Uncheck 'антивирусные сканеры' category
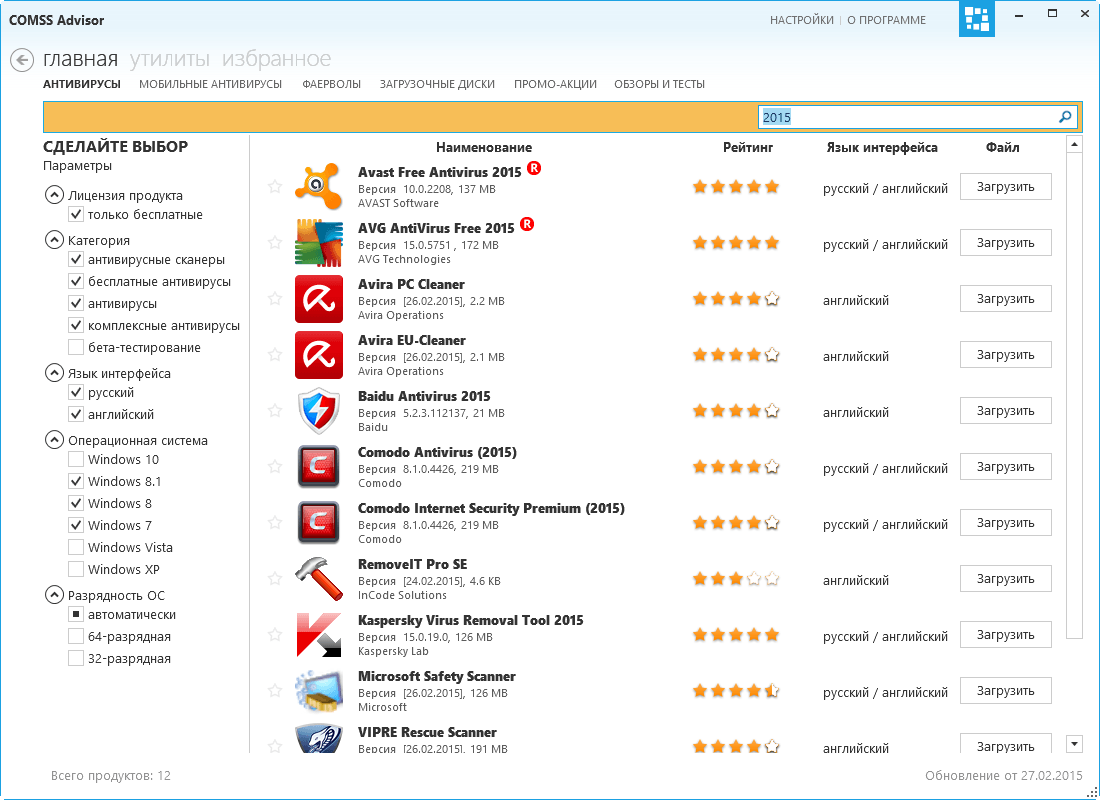 (x=76, y=259)
